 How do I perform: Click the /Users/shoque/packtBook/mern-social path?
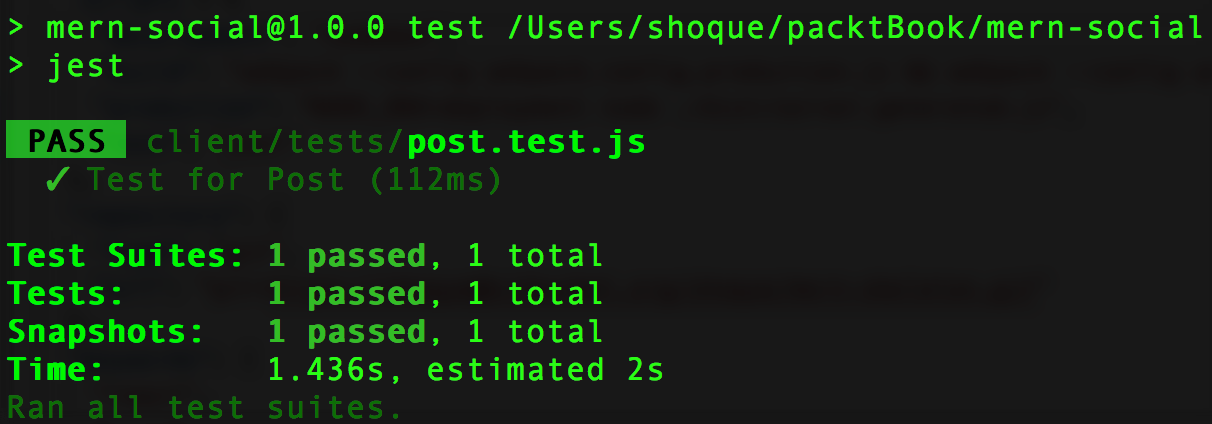click(854, 28)
